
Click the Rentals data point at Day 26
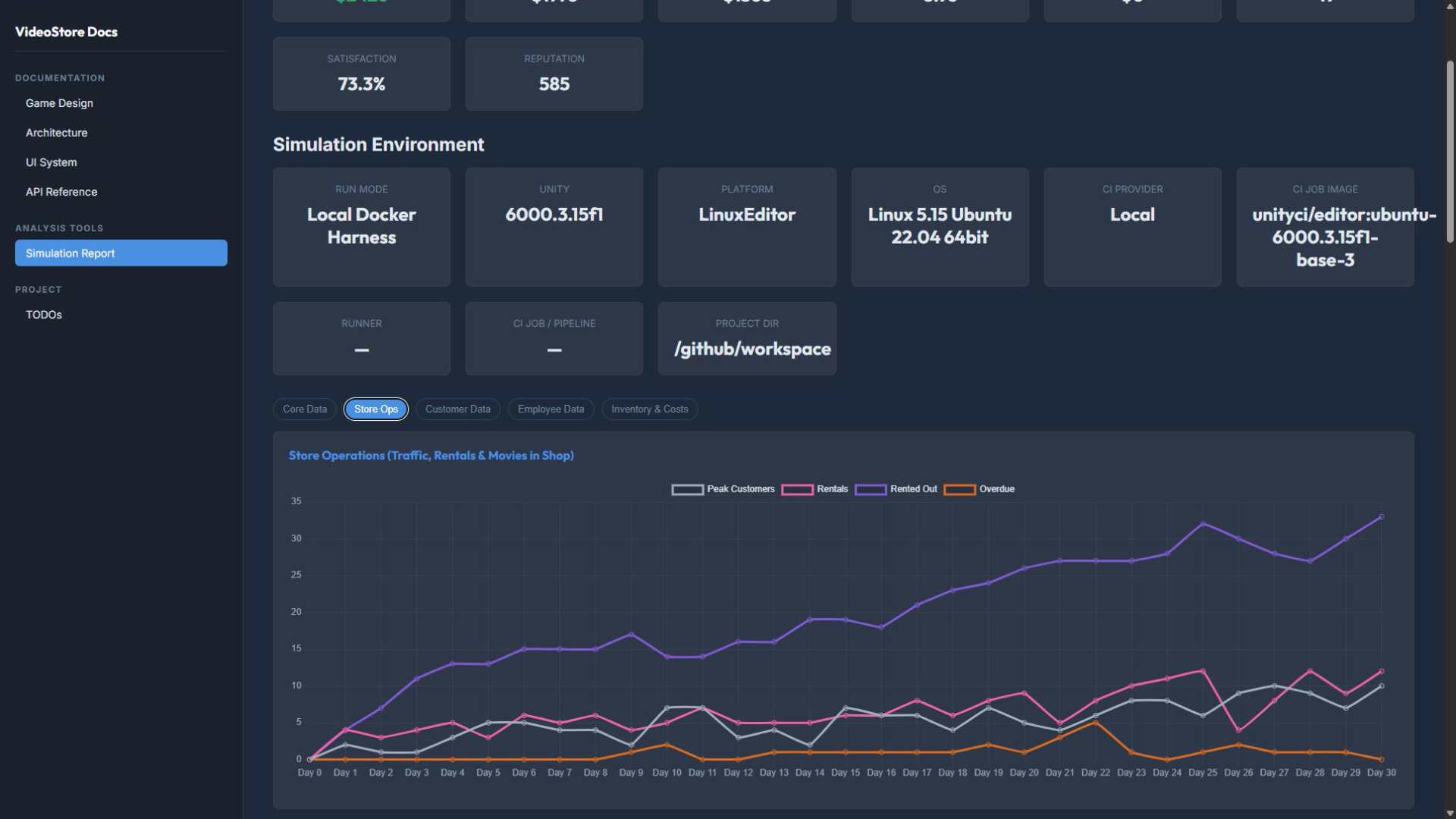1238,730
